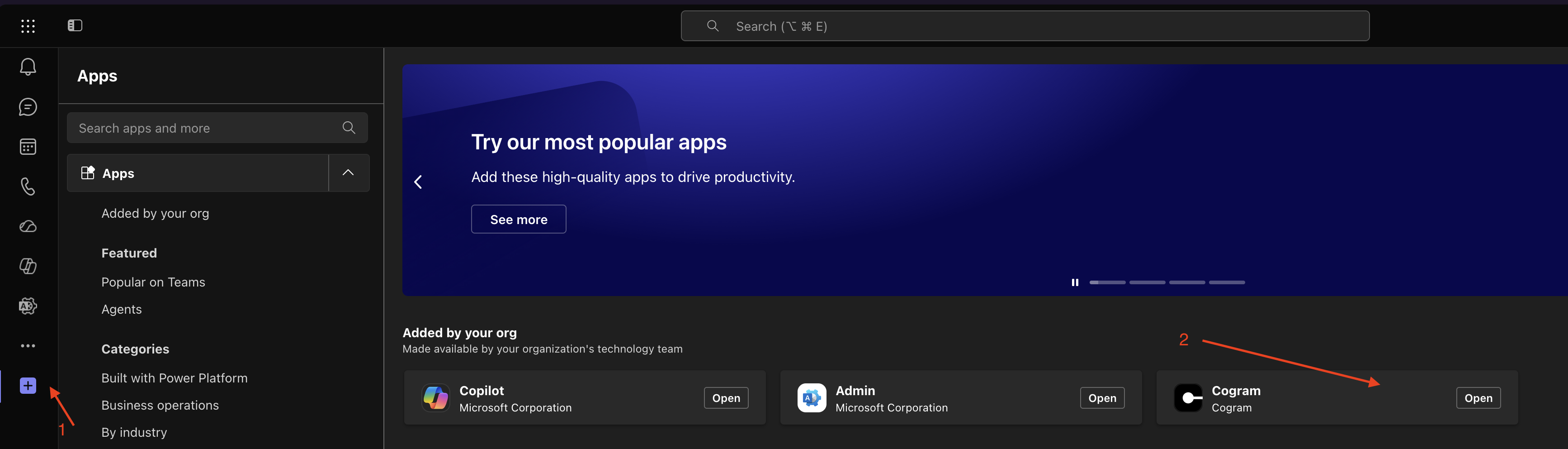1568x449 pixels.
Task: Open the Admin app
Action: click(x=1102, y=398)
